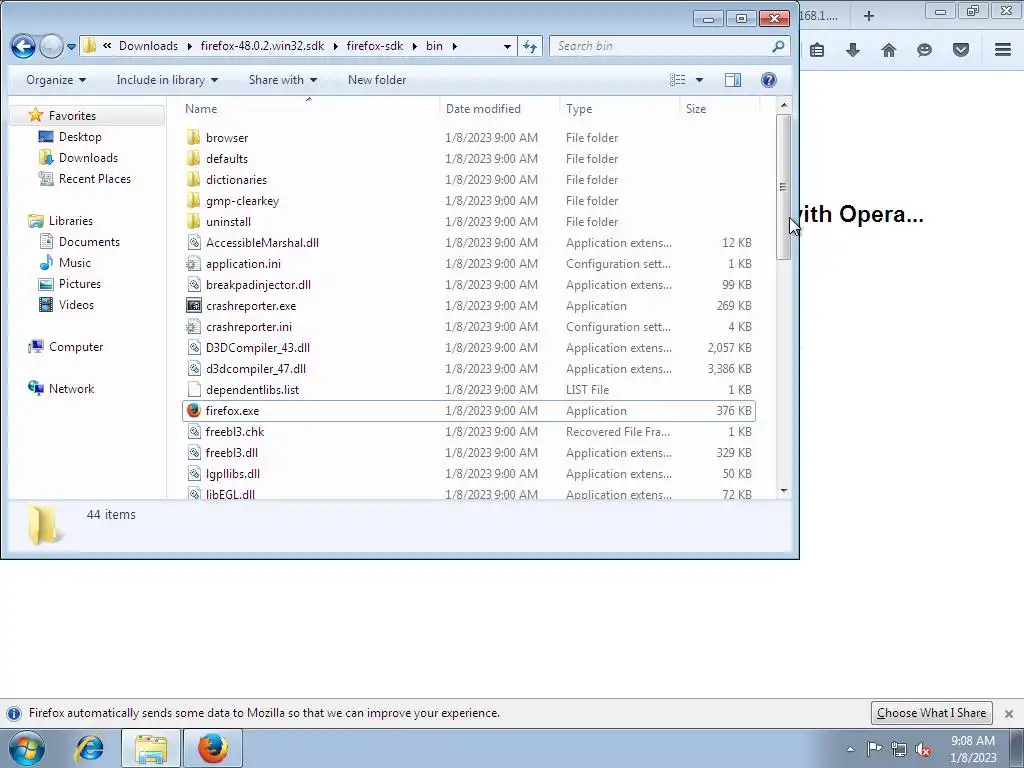Select Libraries in navigation pane
This screenshot has width=1024, height=768.
(x=71, y=221)
